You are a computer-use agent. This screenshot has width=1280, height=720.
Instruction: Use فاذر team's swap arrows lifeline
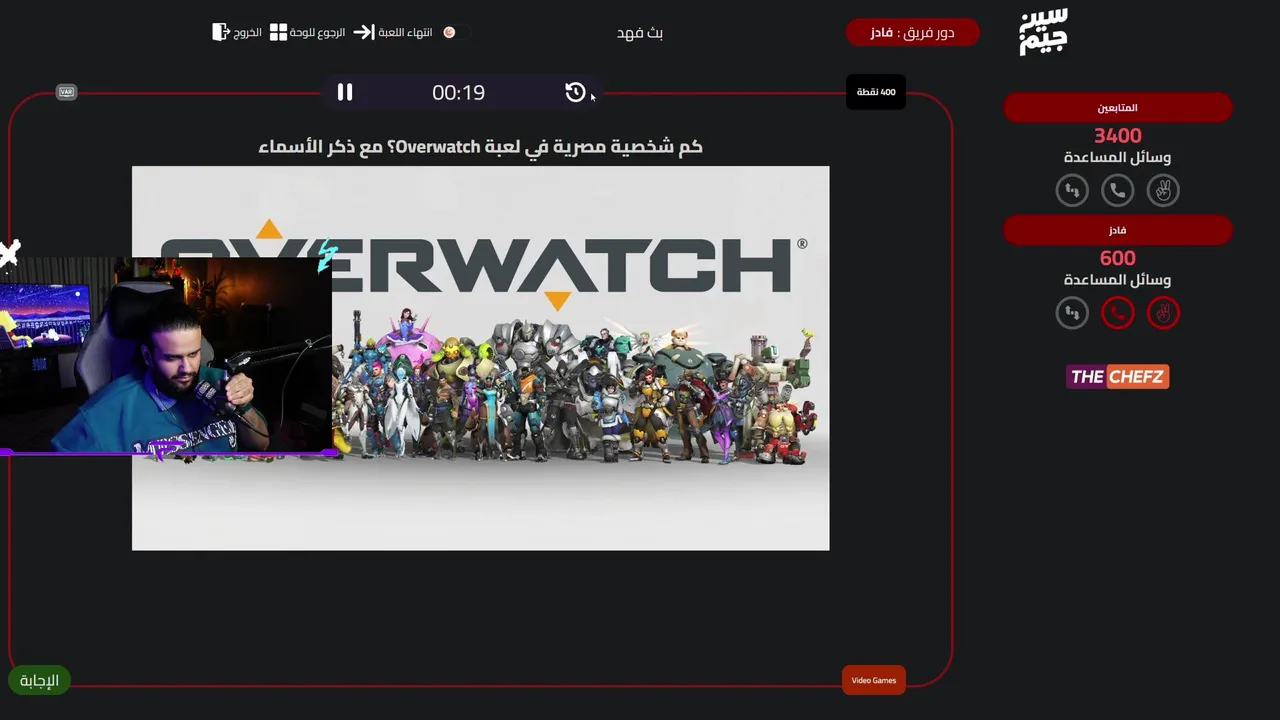point(1072,313)
